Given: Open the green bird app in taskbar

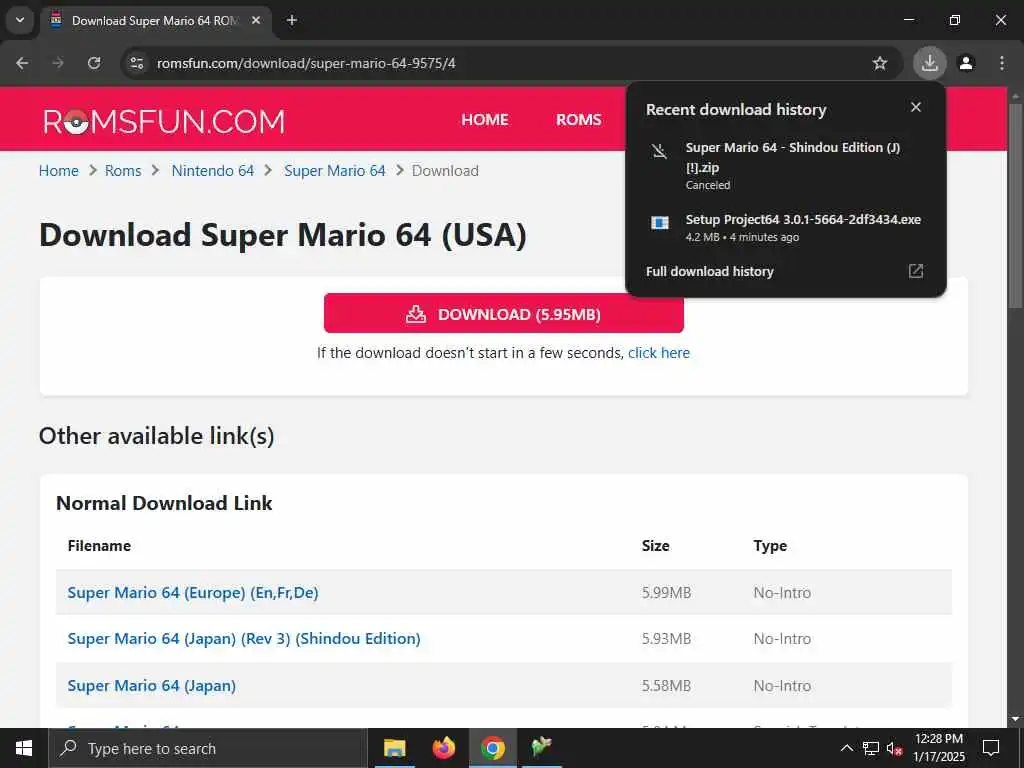Looking at the screenshot, I should pyautogui.click(x=541, y=746).
